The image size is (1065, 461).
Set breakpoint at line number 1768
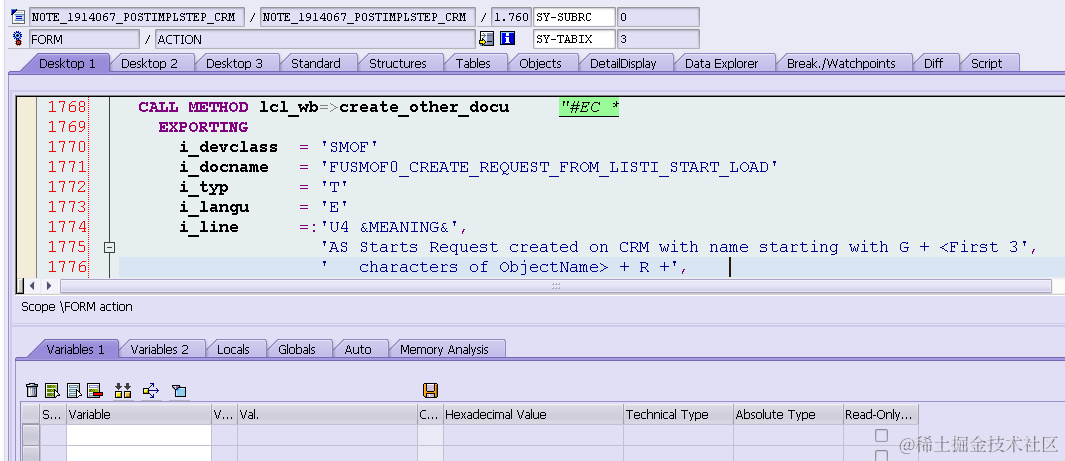(67, 107)
